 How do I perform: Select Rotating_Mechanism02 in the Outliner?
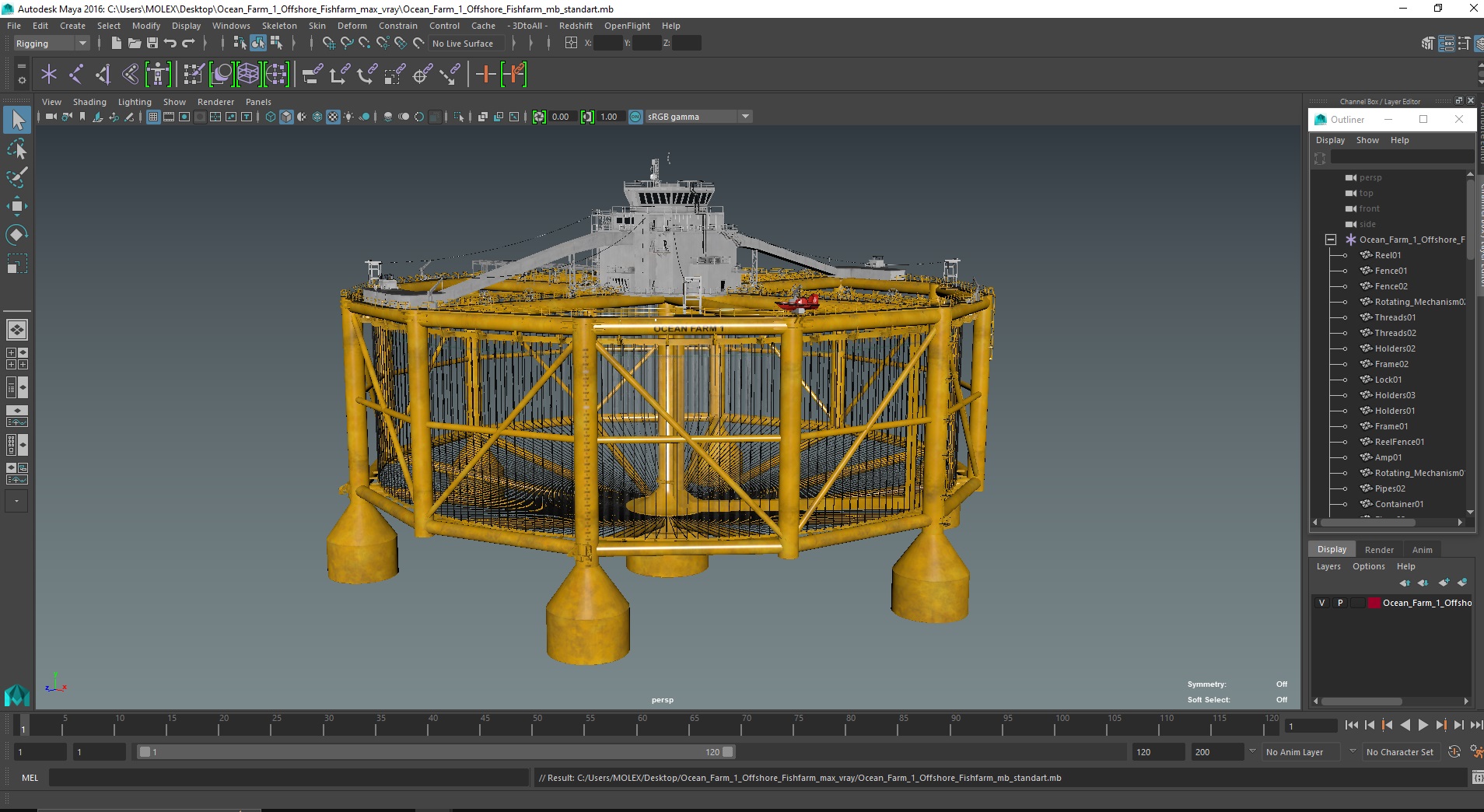[1419, 302]
